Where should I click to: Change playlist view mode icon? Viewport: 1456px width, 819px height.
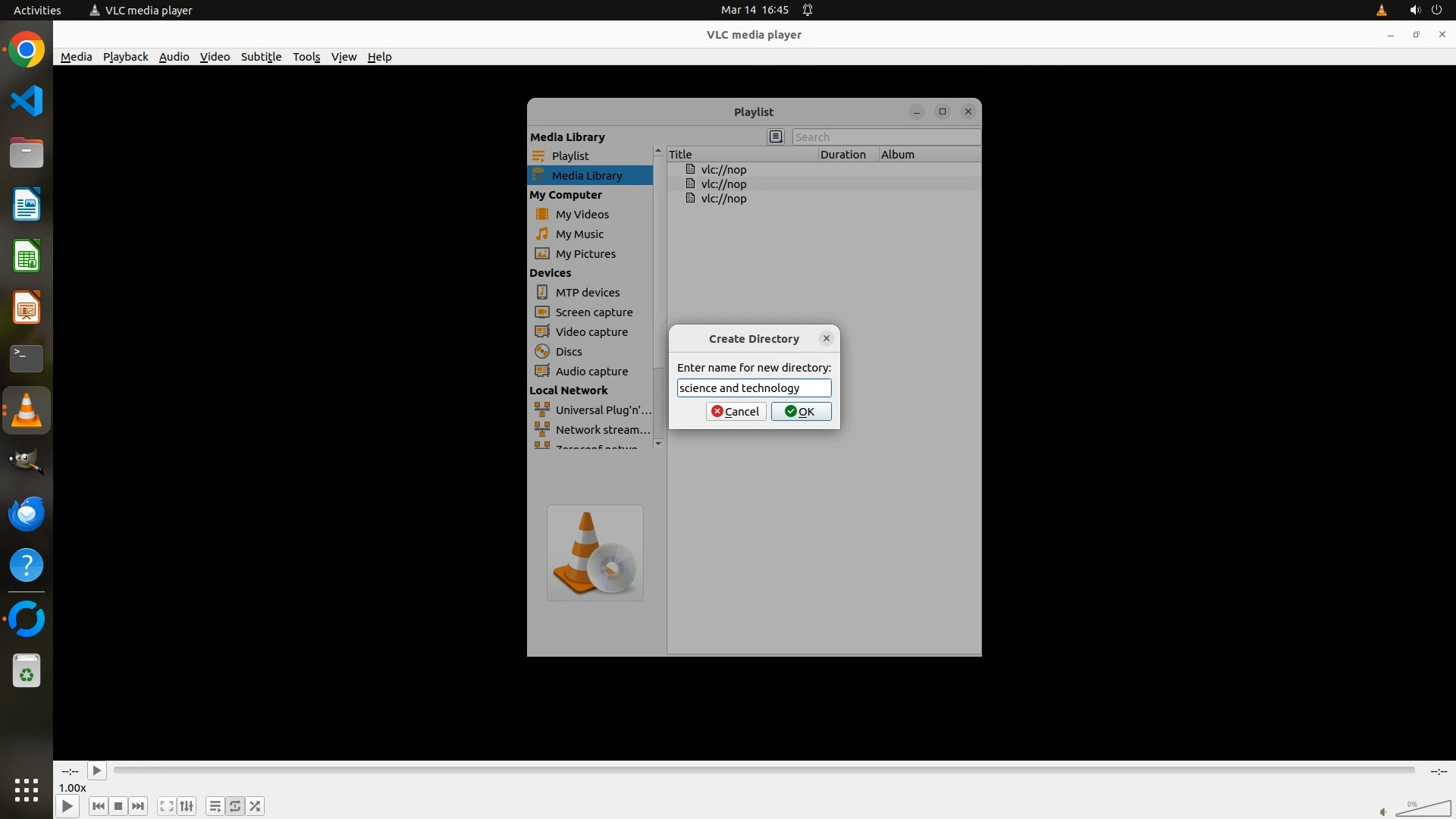pyautogui.click(x=775, y=136)
